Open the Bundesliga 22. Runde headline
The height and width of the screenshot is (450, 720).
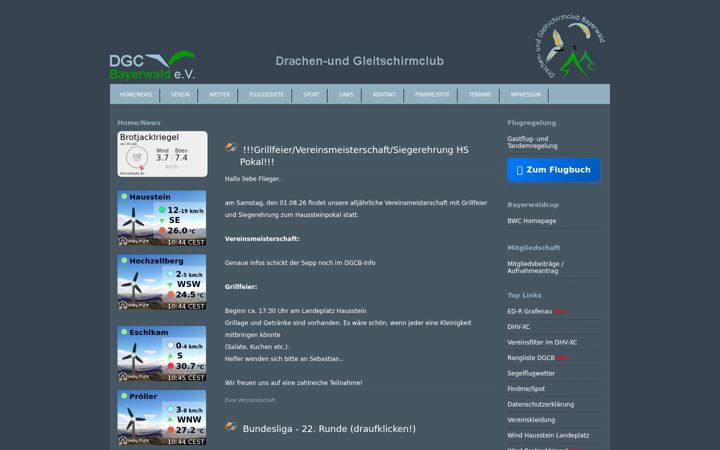coord(329,429)
